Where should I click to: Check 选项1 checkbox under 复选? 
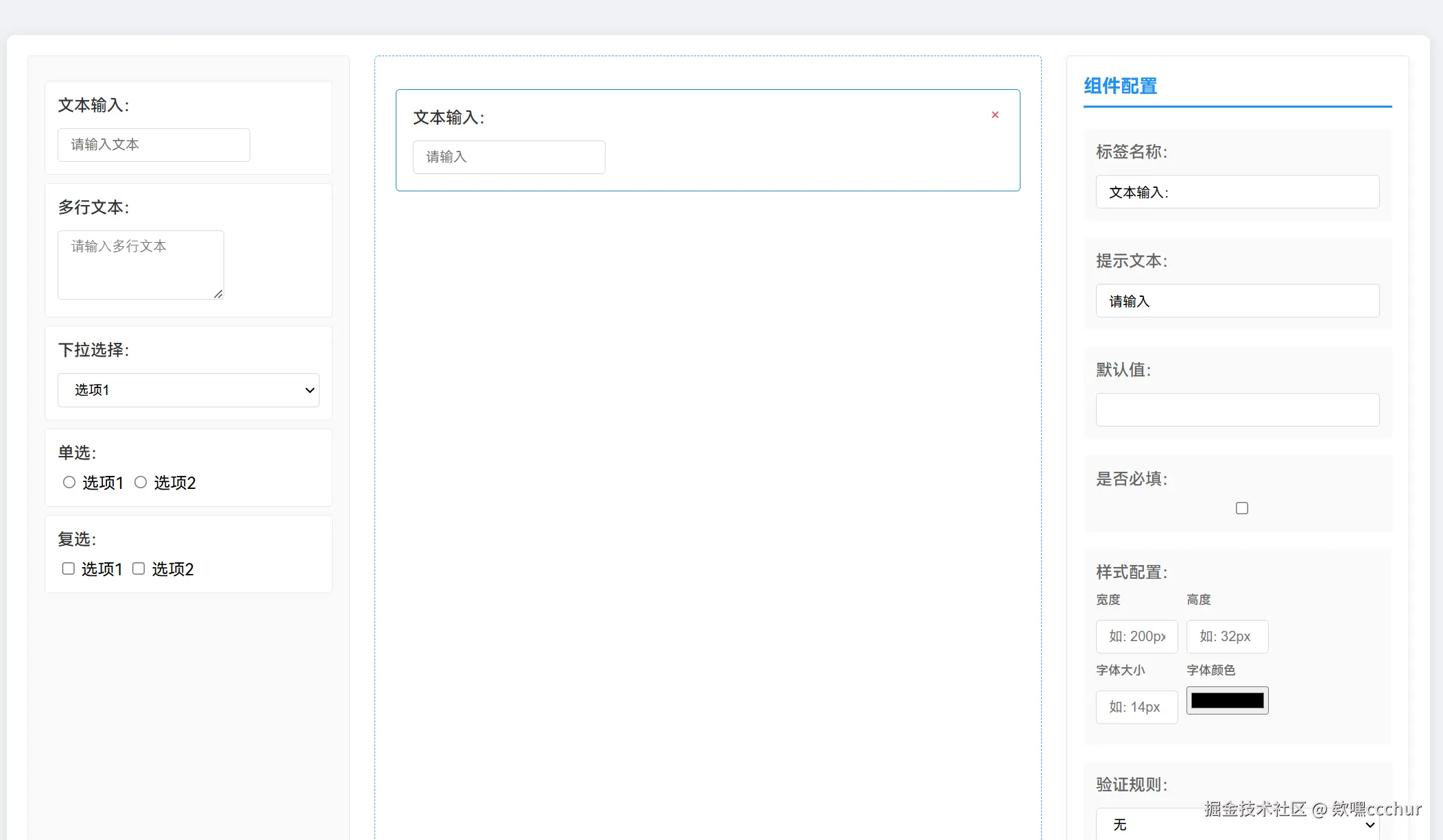69,568
